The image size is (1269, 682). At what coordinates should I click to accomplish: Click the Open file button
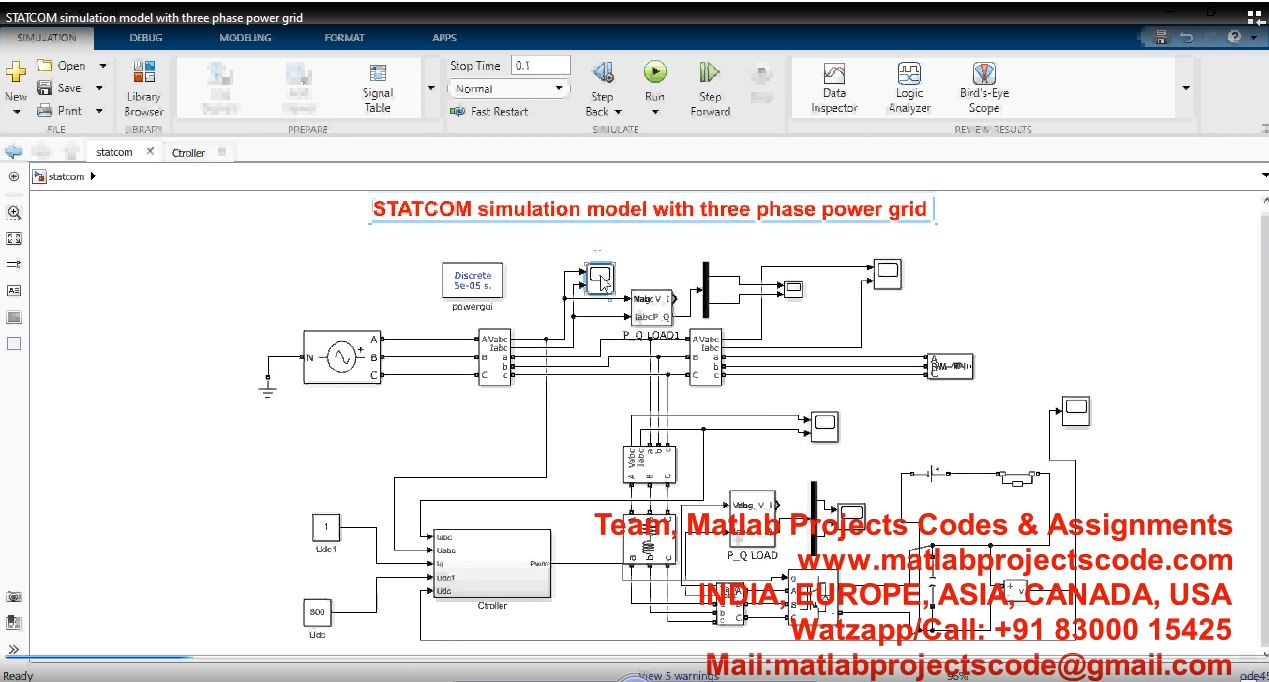point(62,66)
